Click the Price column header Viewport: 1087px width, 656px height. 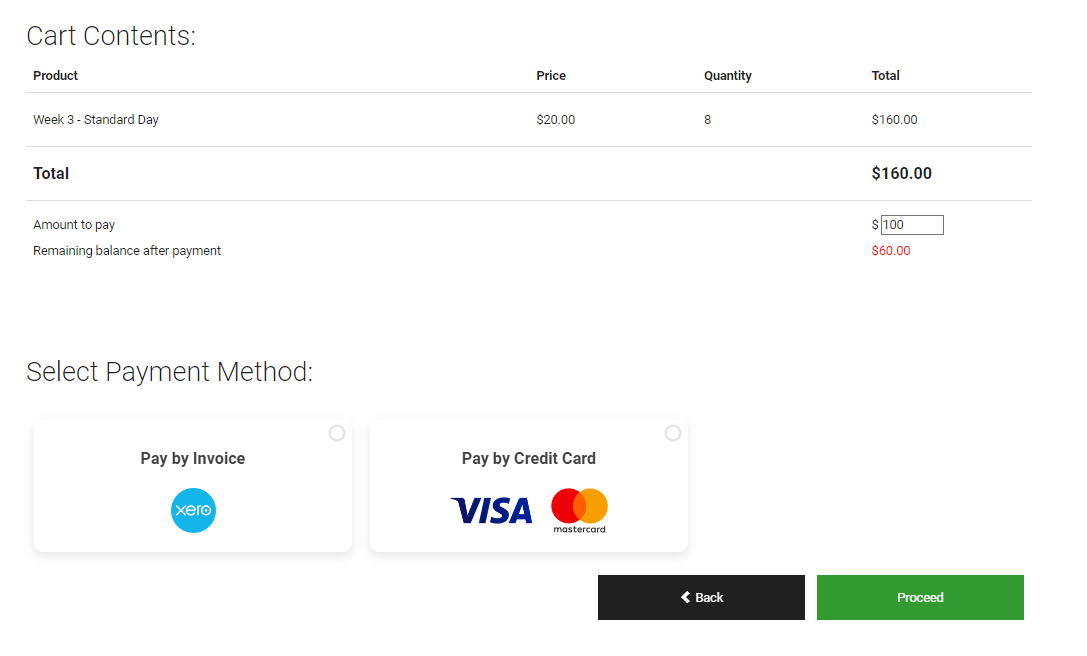pos(551,76)
